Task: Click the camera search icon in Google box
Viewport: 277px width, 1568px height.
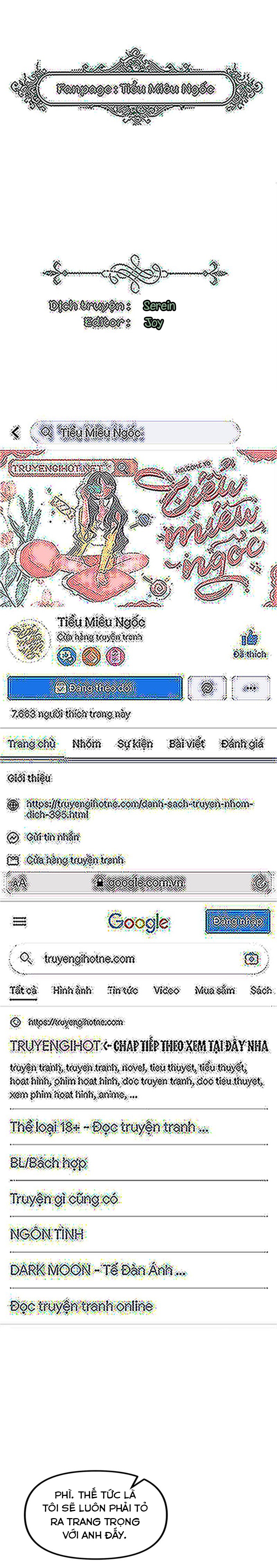Action: tap(251, 959)
